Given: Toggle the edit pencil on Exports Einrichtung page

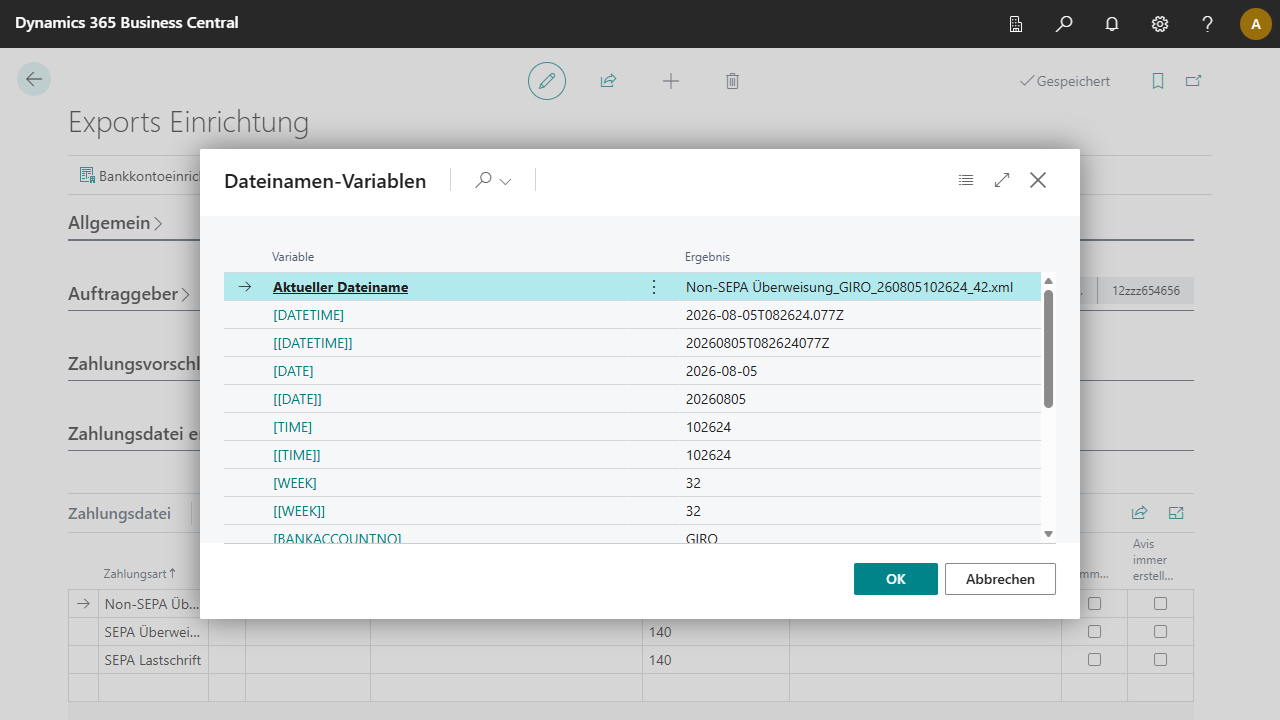Looking at the screenshot, I should click(547, 81).
